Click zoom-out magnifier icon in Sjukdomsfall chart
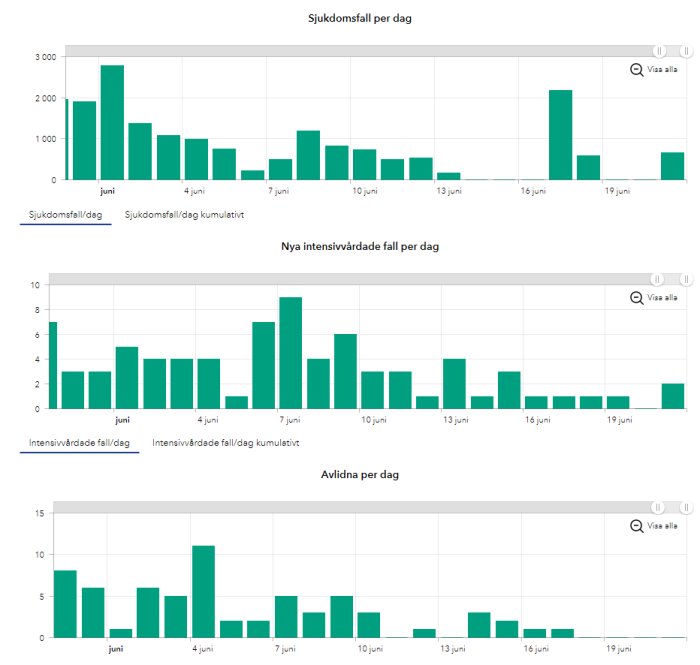This screenshot has width=700, height=665. [637, 70]
